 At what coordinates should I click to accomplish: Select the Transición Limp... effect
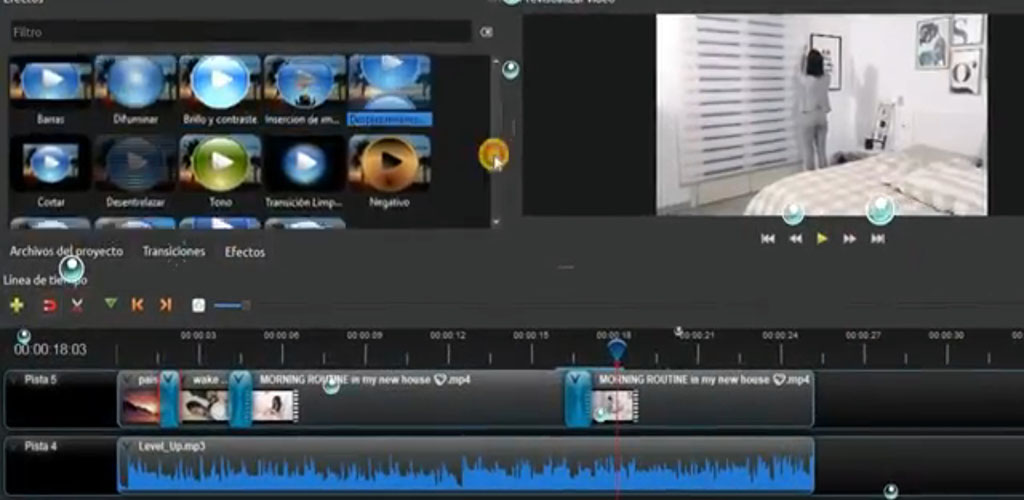tap(305, 172)
